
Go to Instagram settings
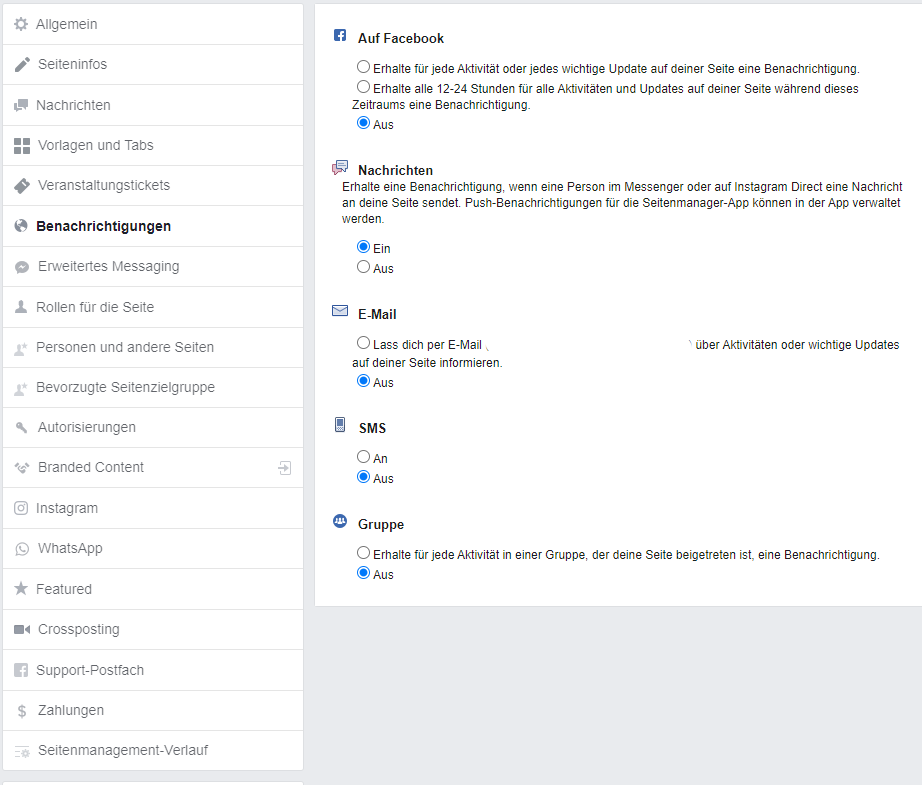click(x=153, y=508)
